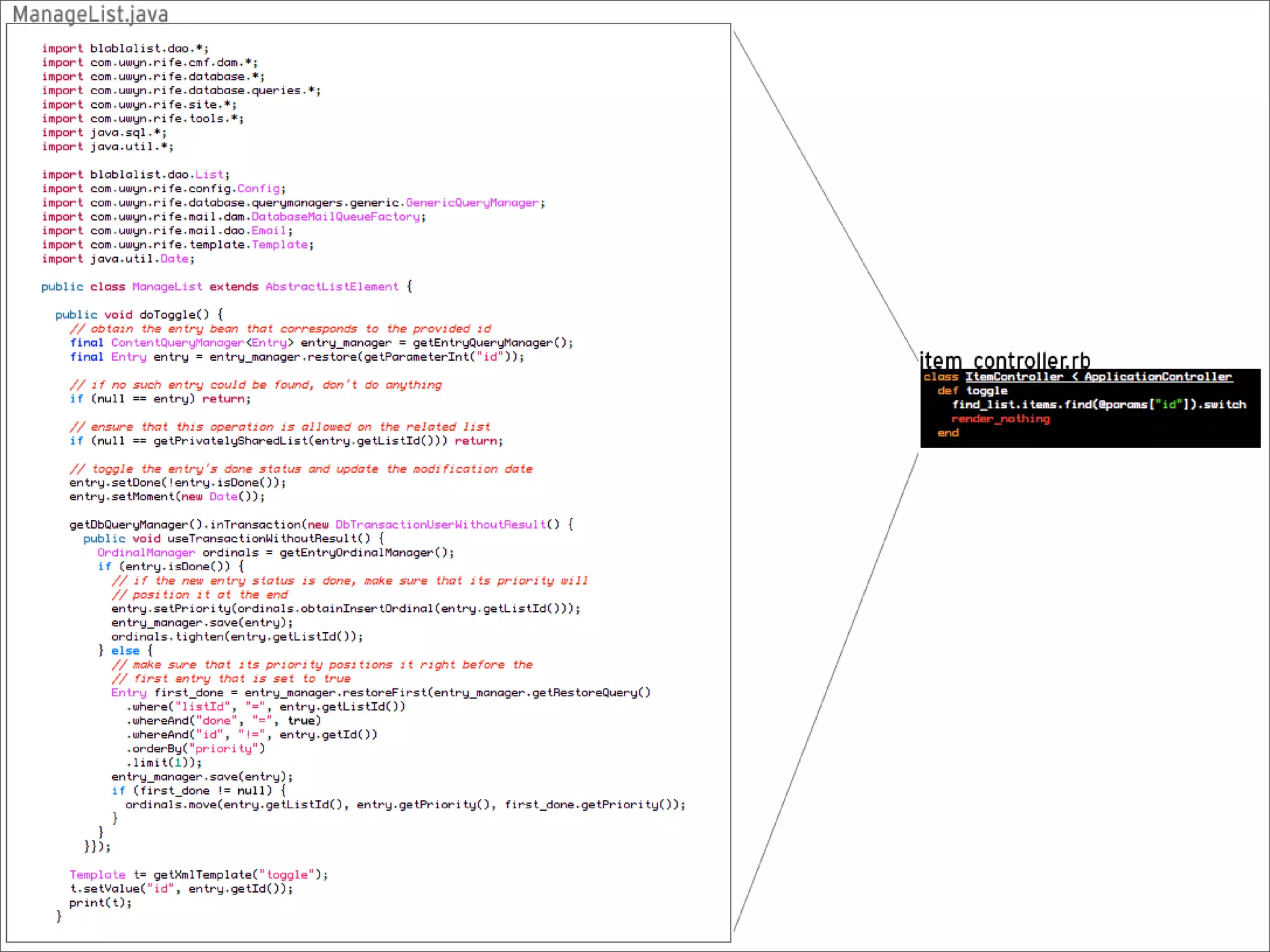Image resolution: width=1270 pixels, height=952 pixels.
Task: Click the ManageList.java title
Action: 91,14
